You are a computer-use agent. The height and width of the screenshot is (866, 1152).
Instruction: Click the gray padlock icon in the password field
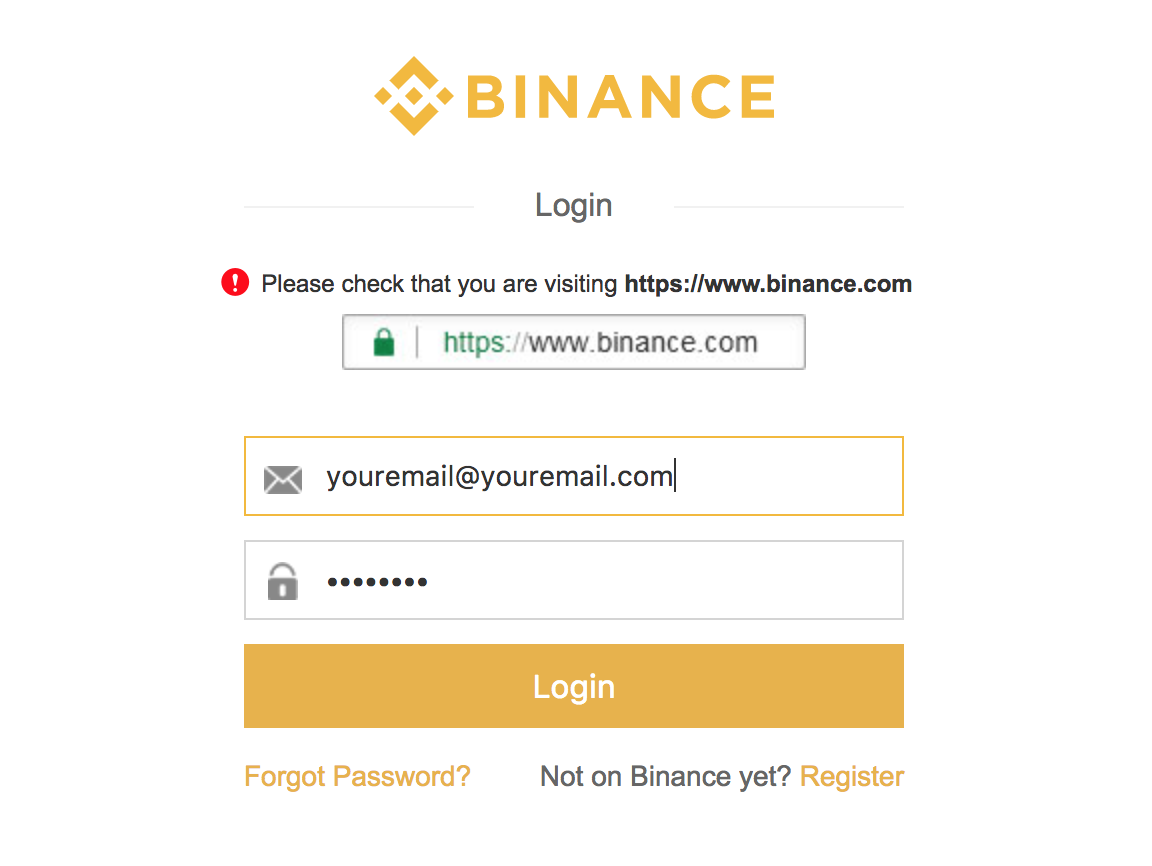click(283, 582)
